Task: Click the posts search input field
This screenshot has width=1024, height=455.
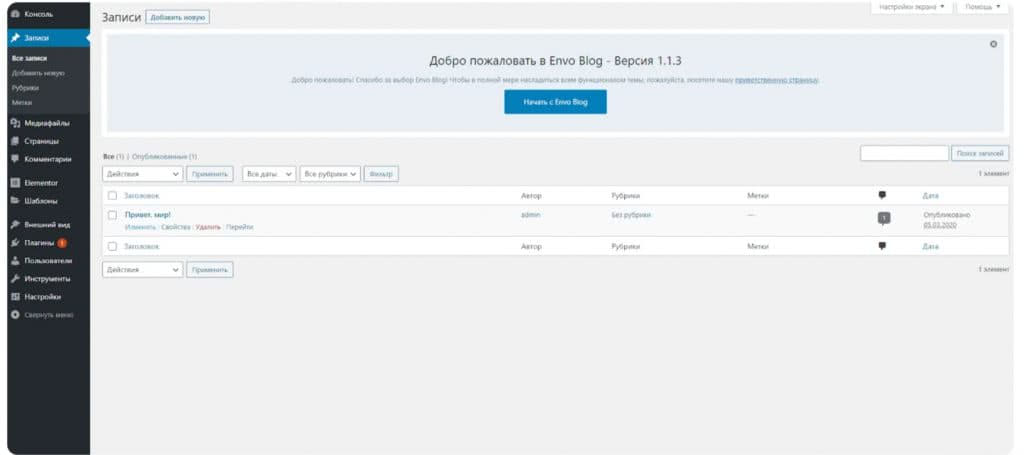Action: [903, 153]
